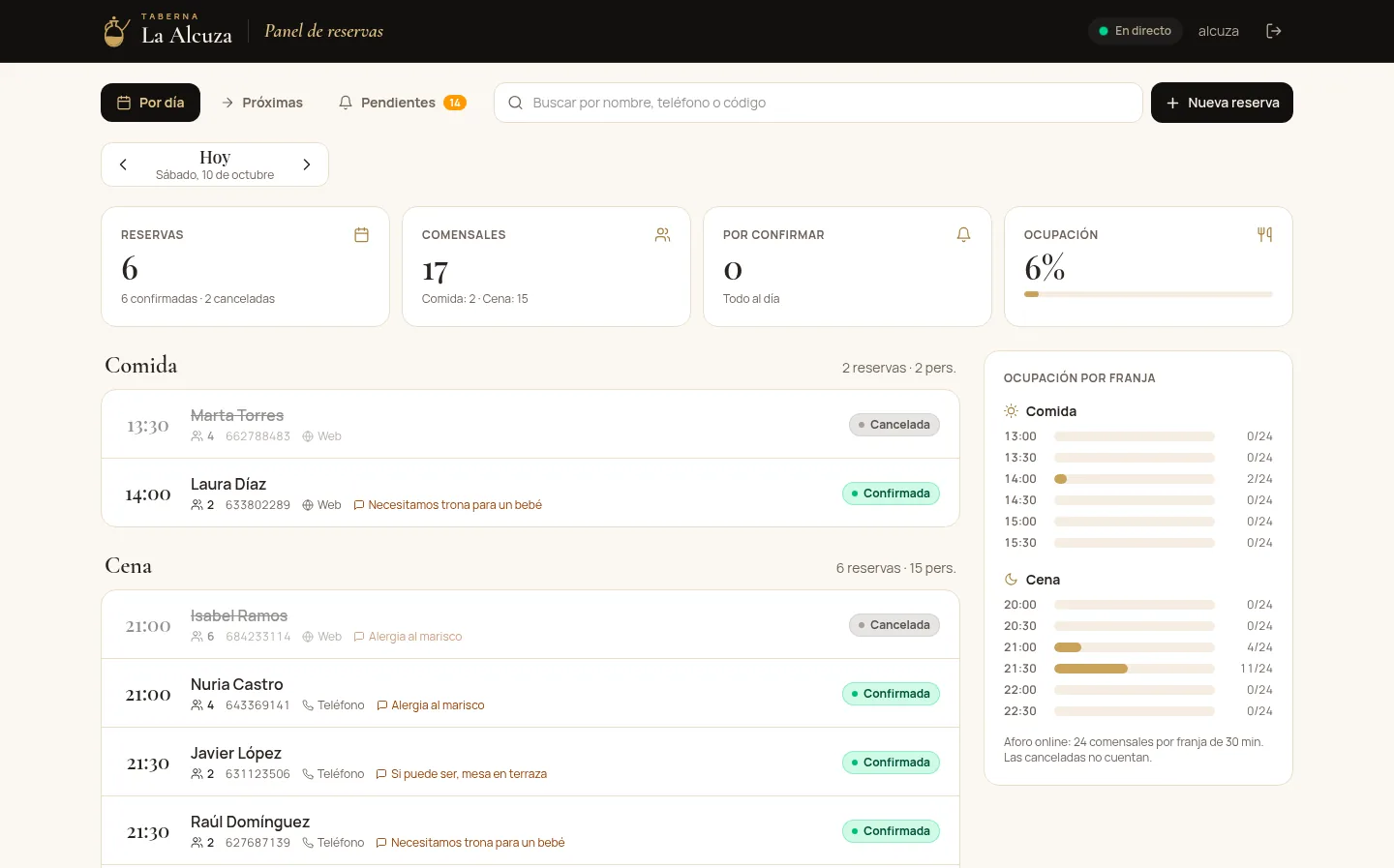Viewport: 1394px width, 868px height.
Task: Click the Cancelada status of Marta Torres
Action: pos(894,425)
